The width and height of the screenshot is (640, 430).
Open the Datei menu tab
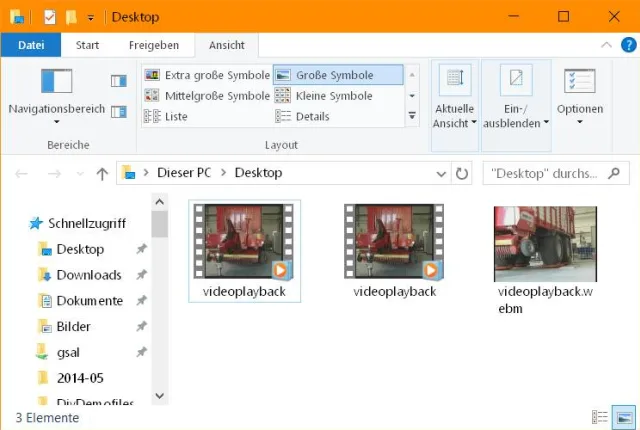click(x=31, y=45)
